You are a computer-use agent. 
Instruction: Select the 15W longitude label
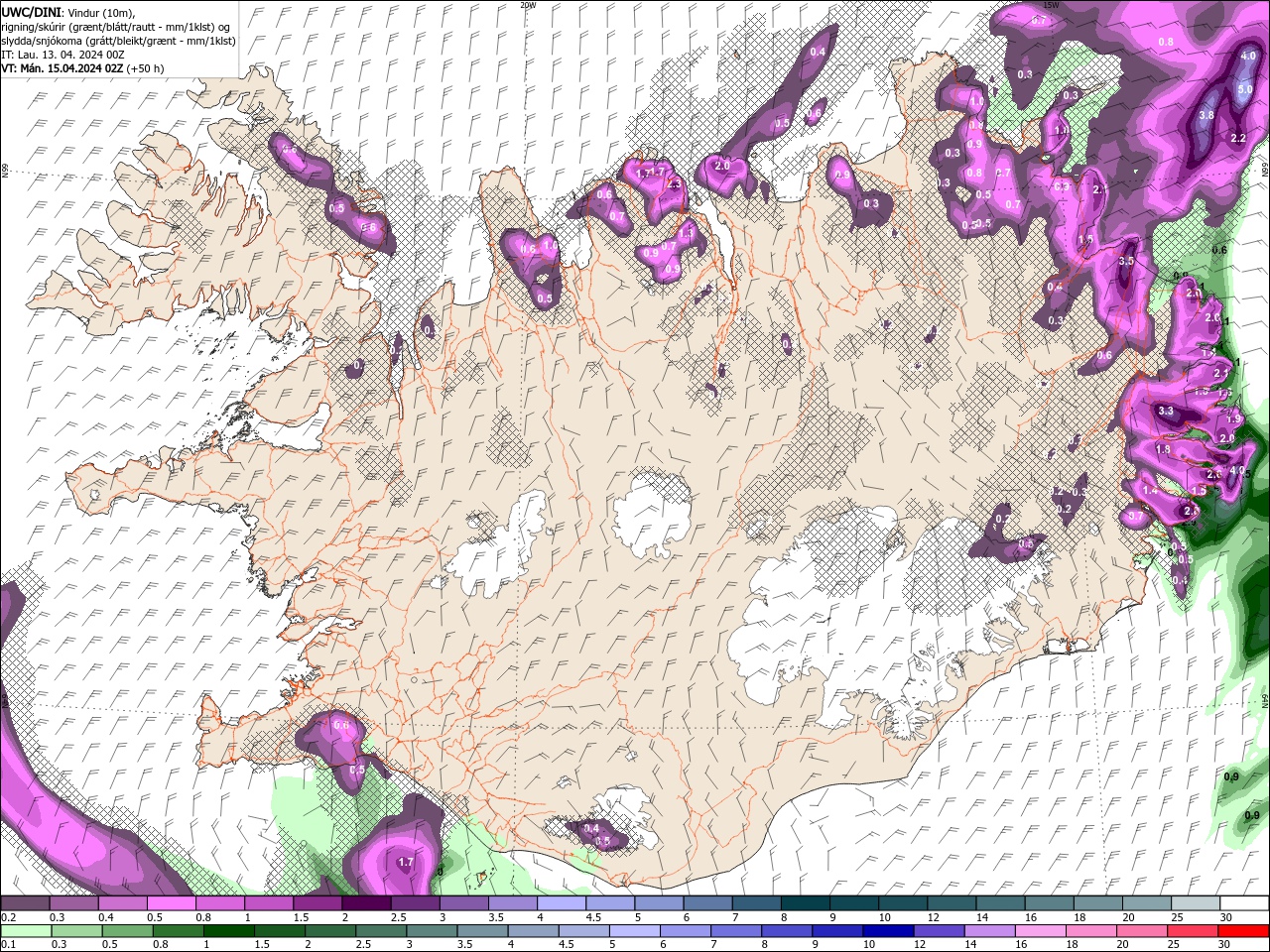tap(1051, 5)
